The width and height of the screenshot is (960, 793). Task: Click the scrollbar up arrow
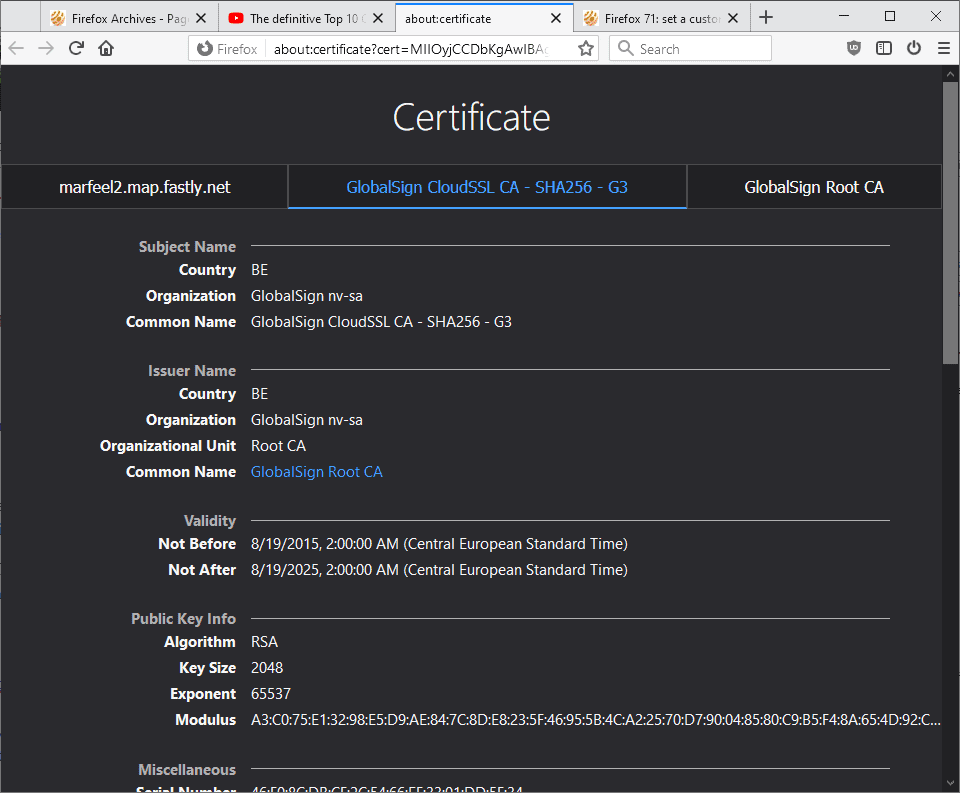tap(950, 74)
